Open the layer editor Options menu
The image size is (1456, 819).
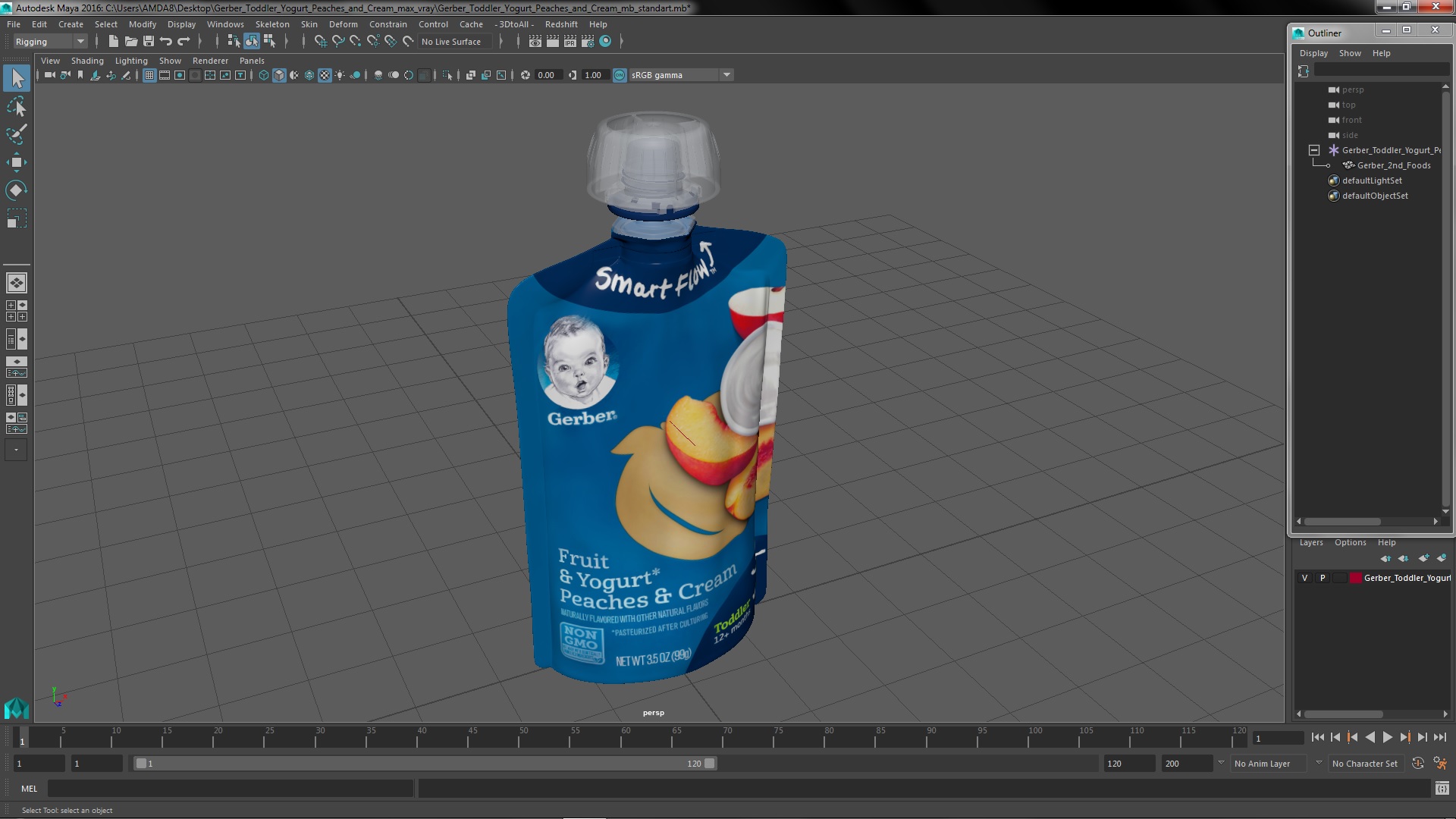(x=1350, y=542)
